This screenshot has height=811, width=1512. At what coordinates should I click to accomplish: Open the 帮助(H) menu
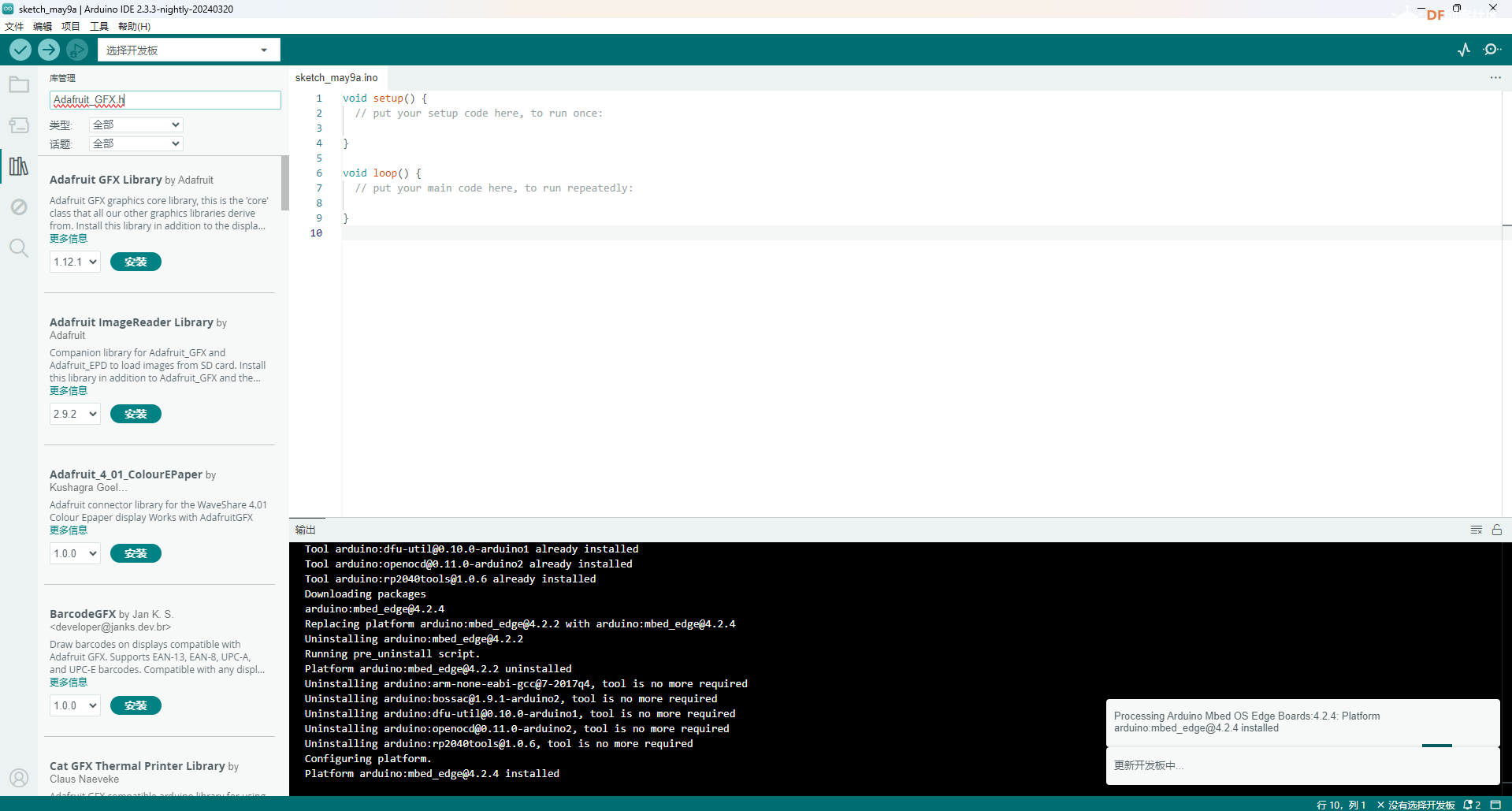click(x=134, y=26)
